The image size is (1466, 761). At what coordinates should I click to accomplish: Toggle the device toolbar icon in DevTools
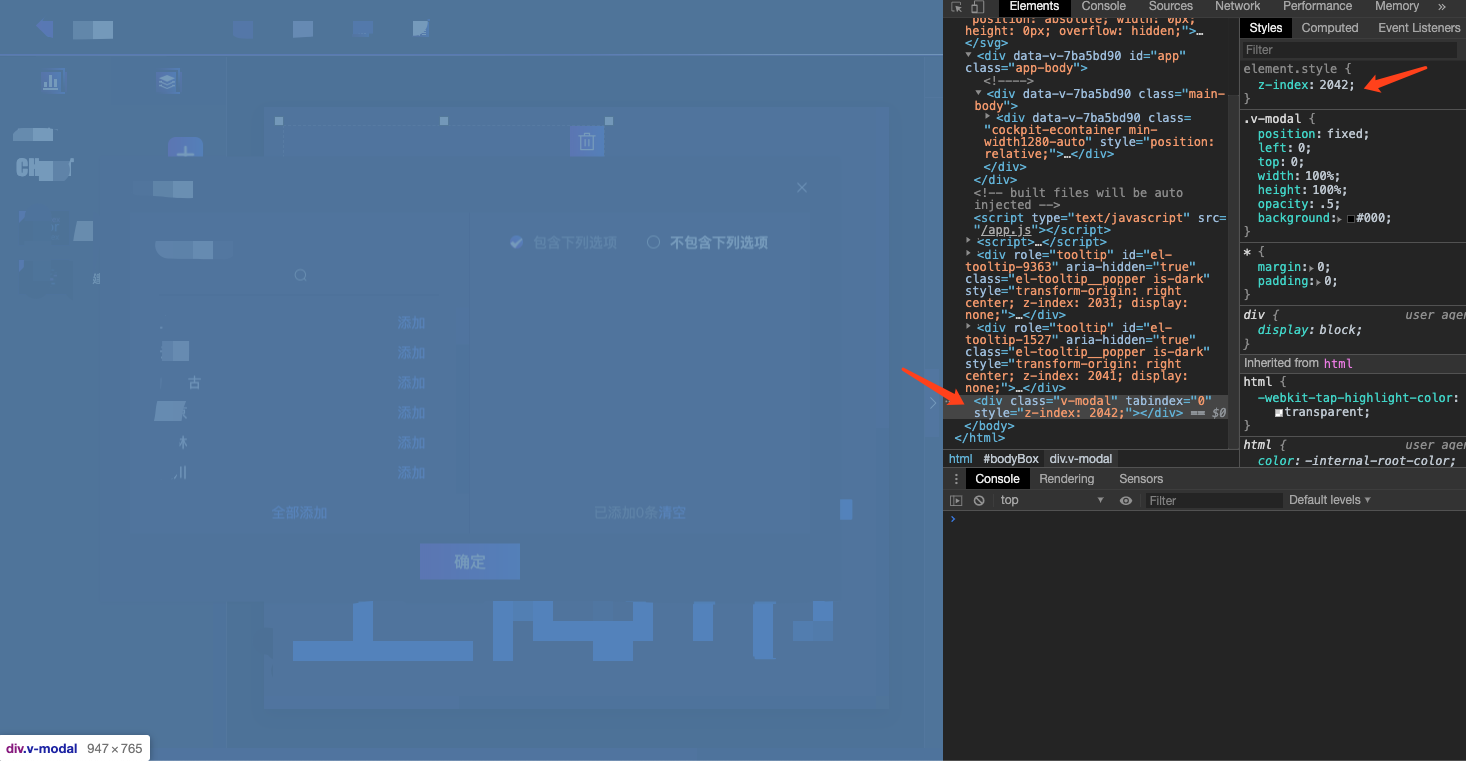[x=977, y=7]
